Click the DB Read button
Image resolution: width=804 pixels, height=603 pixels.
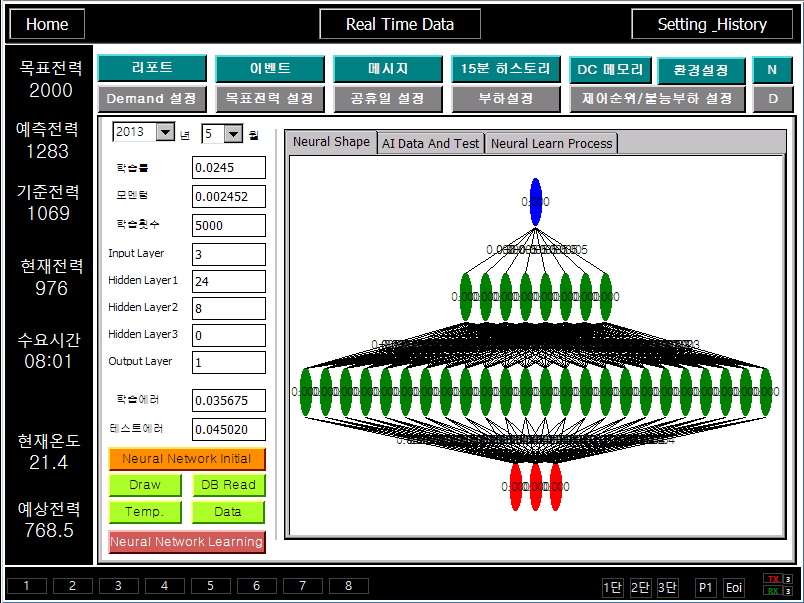(229, 485)
